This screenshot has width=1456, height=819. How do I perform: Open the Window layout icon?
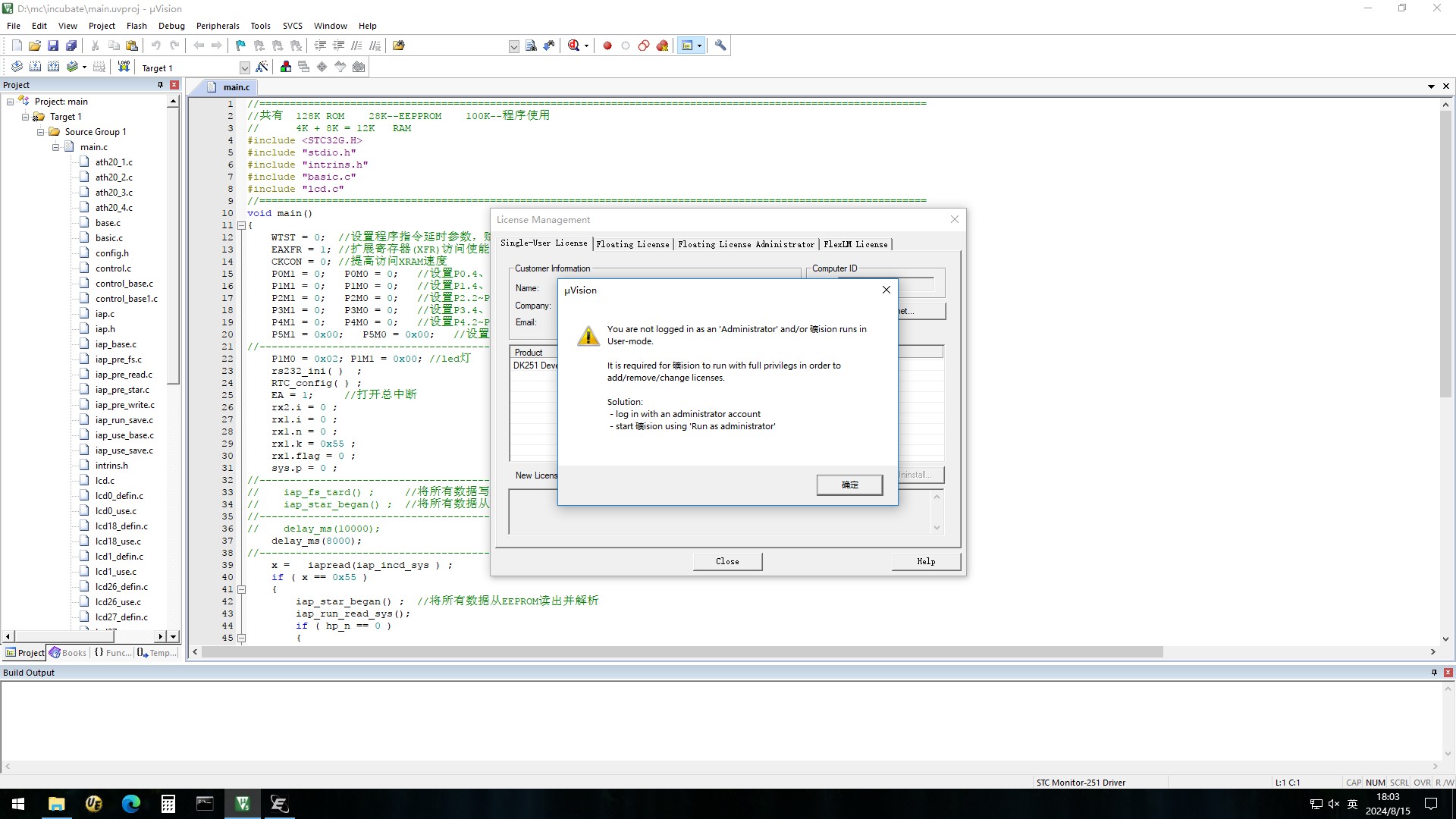687,45
